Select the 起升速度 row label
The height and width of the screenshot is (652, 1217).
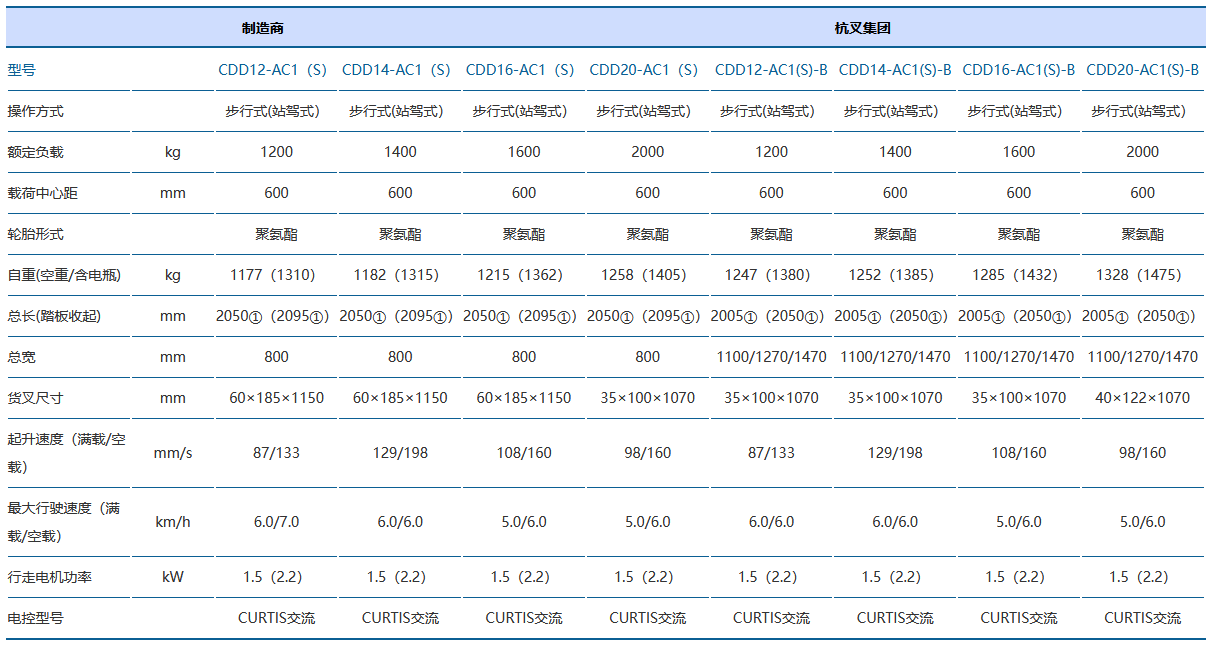tap(66, 453)
